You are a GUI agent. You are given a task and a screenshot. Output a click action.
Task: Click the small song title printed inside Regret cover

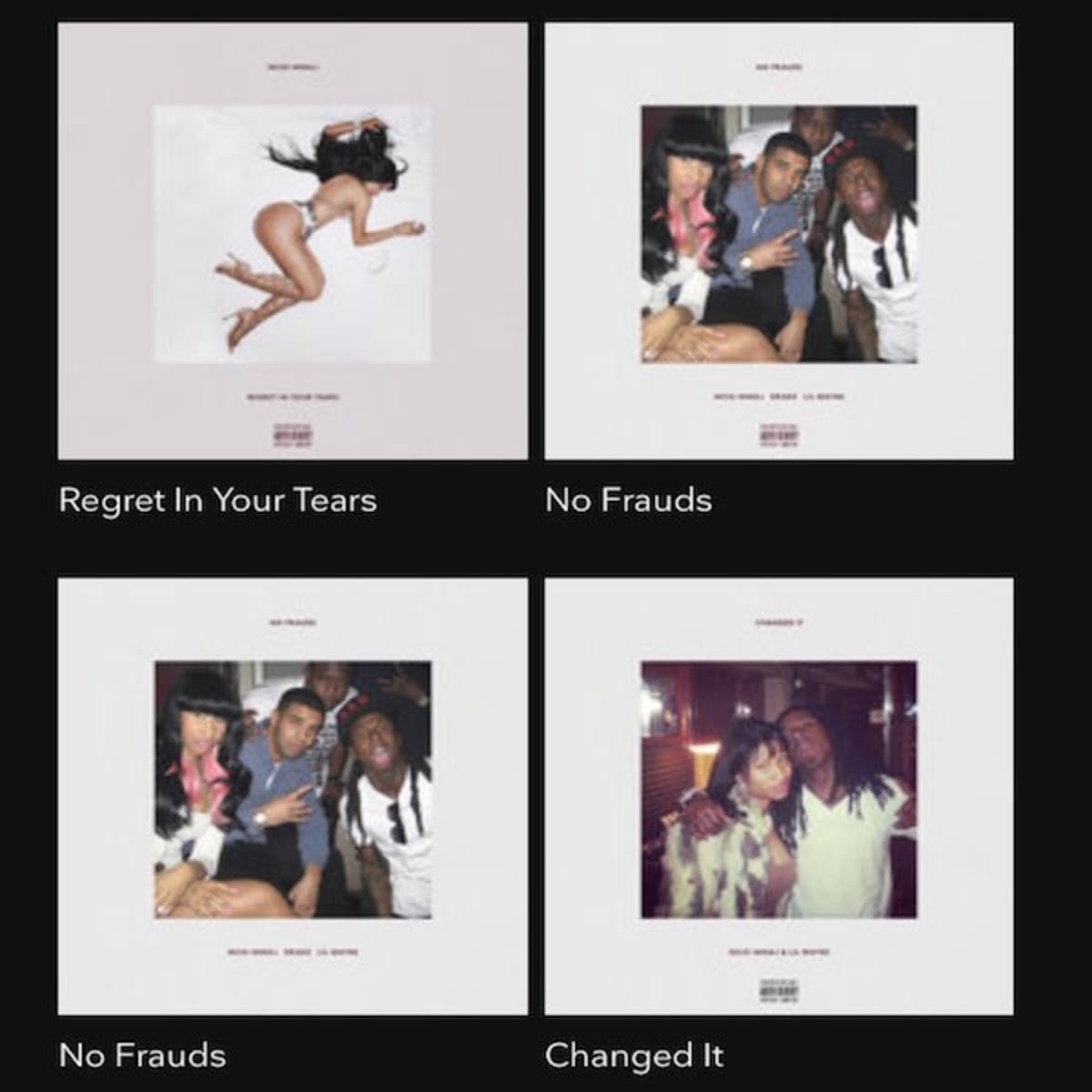[x=292, y=397]
